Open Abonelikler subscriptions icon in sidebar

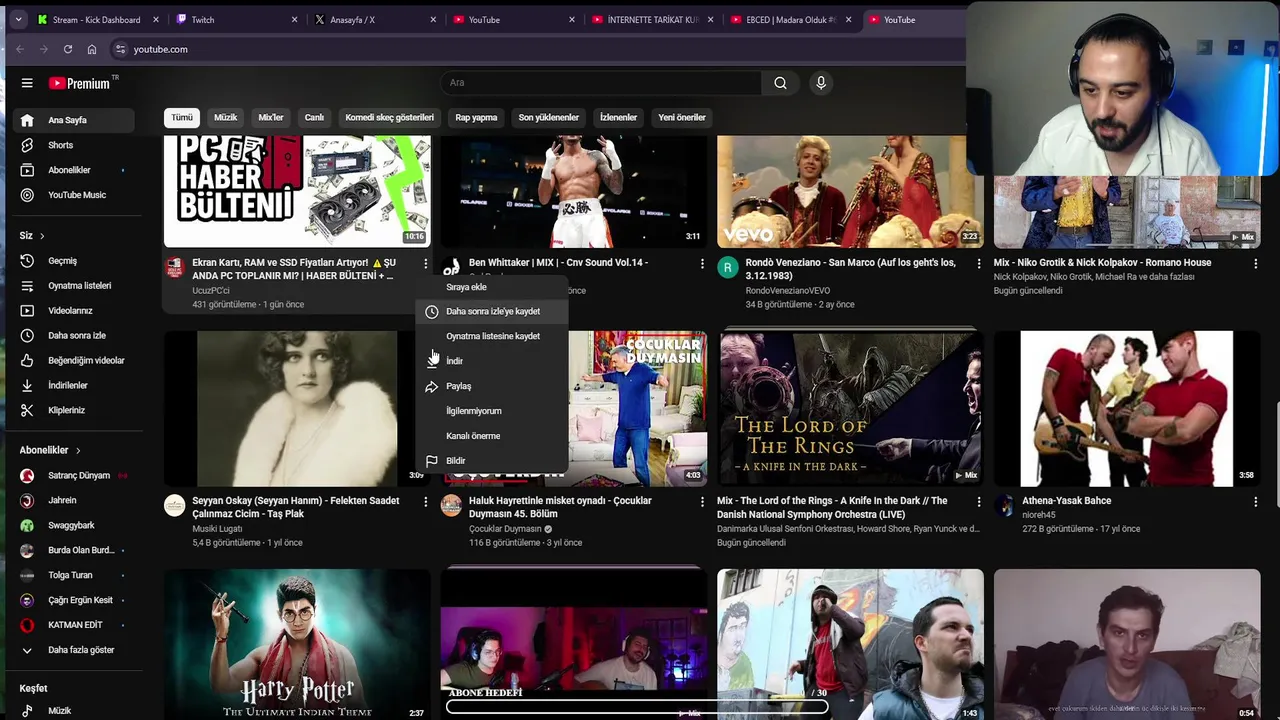pos(27,170)
